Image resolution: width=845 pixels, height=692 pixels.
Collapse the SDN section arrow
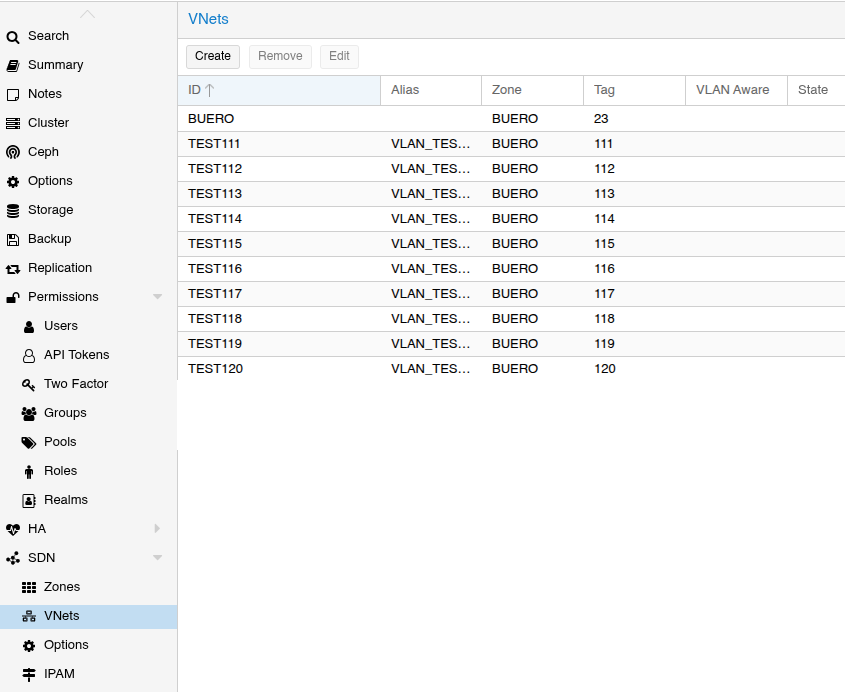coord(157,558)
